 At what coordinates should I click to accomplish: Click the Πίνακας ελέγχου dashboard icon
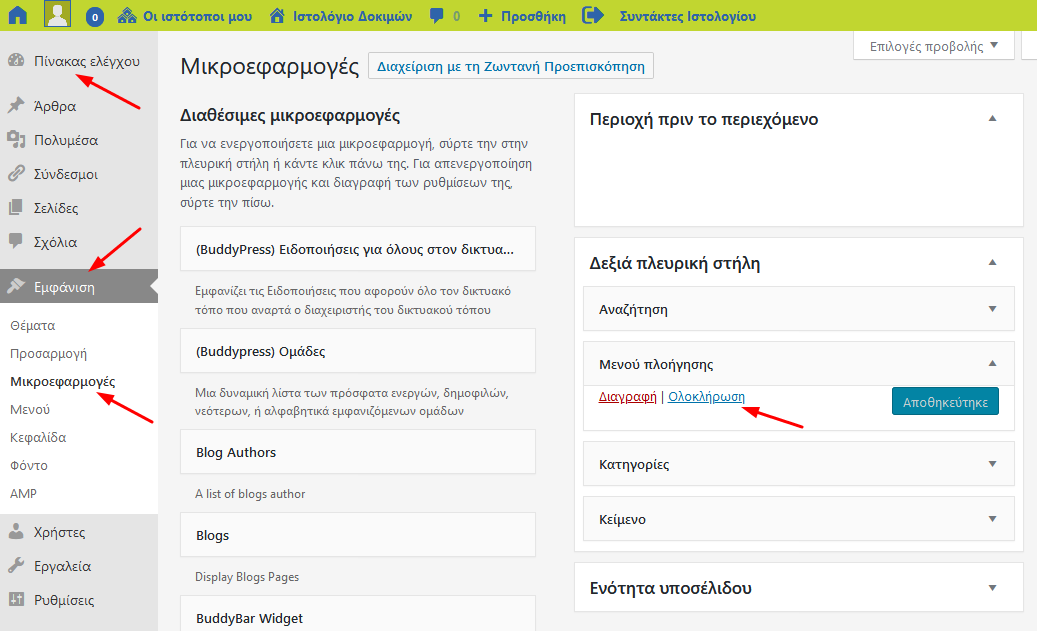point(15,61)
